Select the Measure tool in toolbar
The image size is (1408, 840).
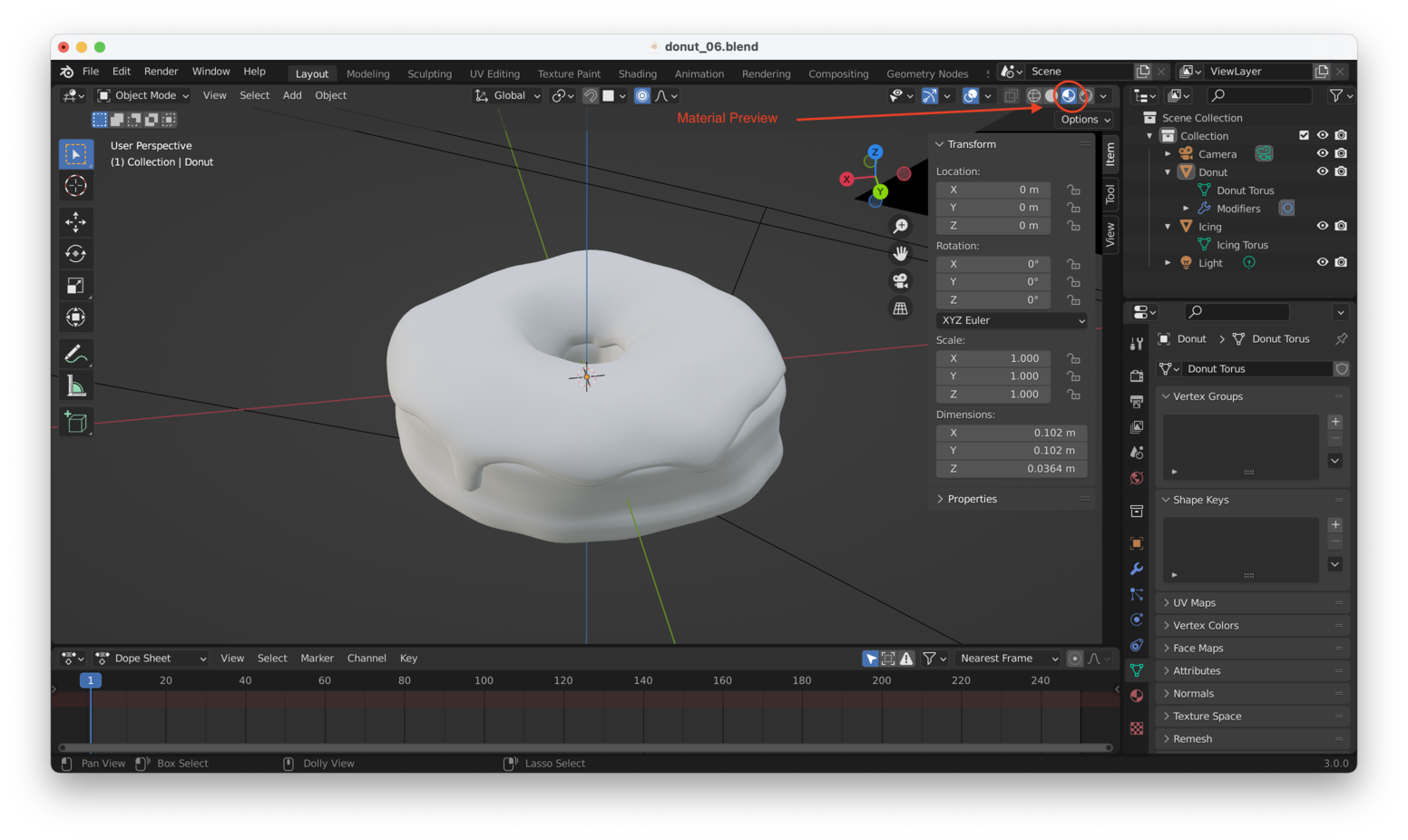pos(75,385)
